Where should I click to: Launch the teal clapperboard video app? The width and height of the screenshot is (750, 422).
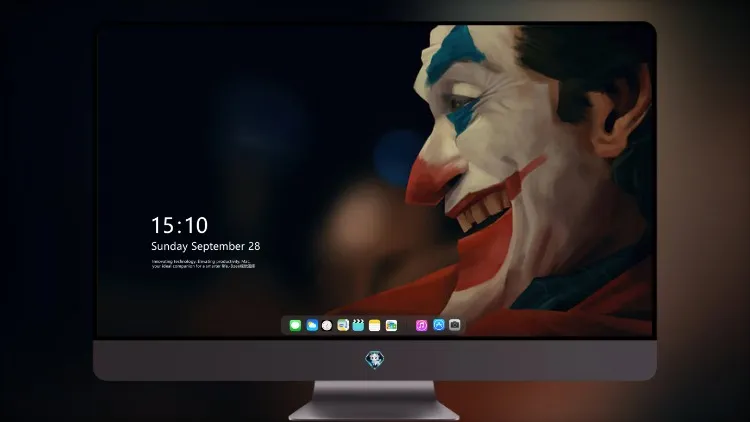tap(358, 325)
